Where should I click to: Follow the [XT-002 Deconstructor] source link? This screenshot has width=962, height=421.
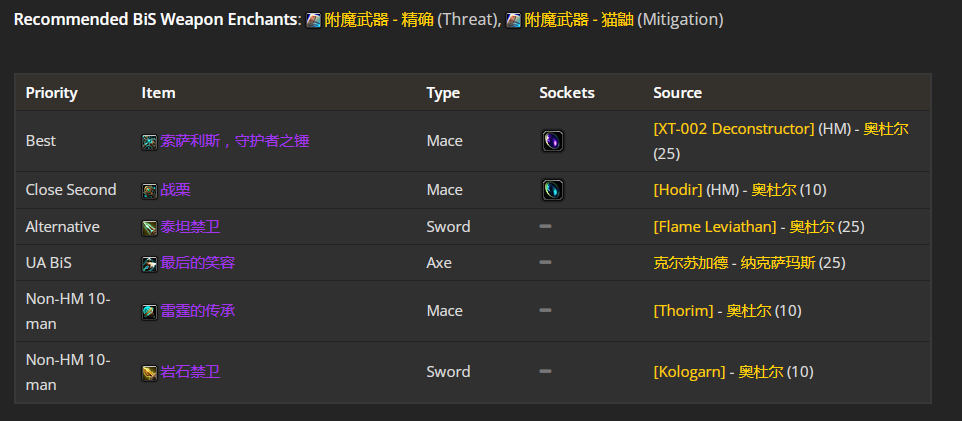pos(734,129)
